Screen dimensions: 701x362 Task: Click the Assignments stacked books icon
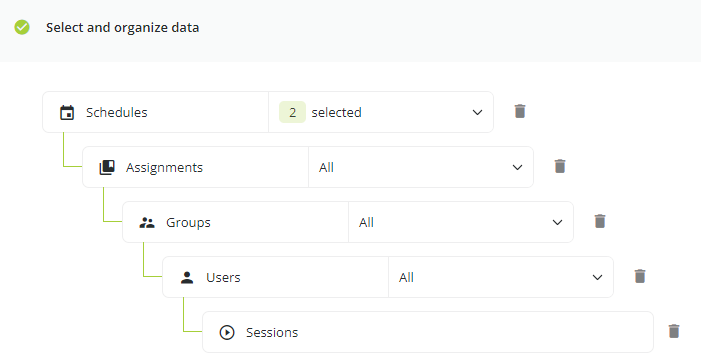pyautogui.click(x=107, y=168)
